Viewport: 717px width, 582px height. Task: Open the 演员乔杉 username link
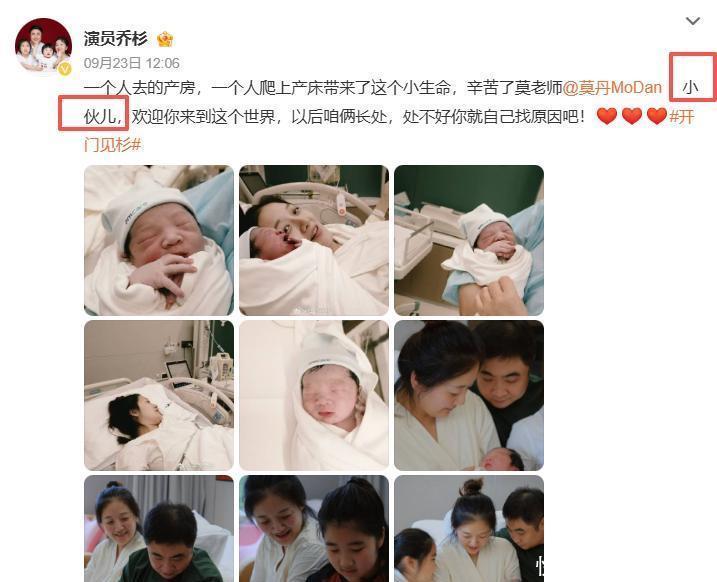tap(116, 39)
